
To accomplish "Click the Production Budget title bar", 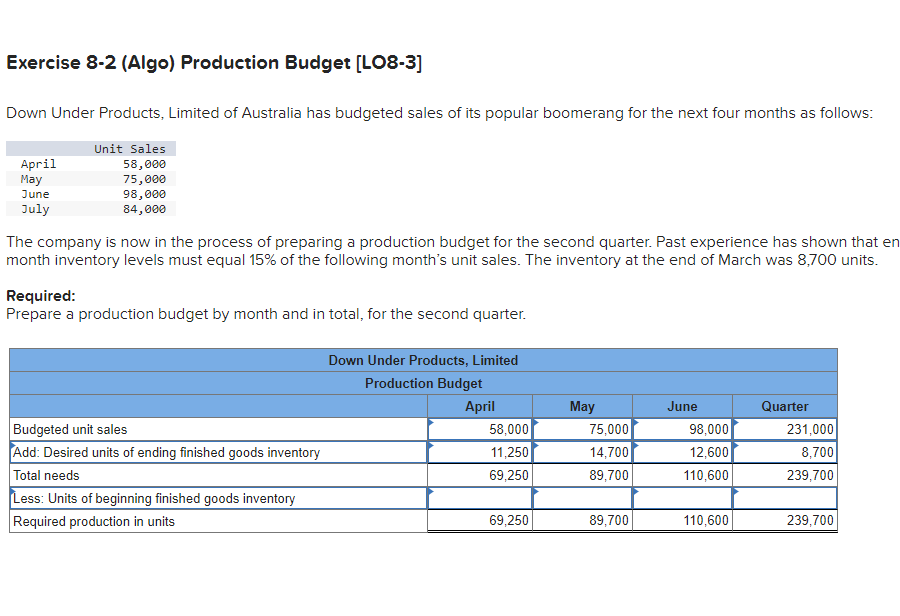I will tap(423, 383).
